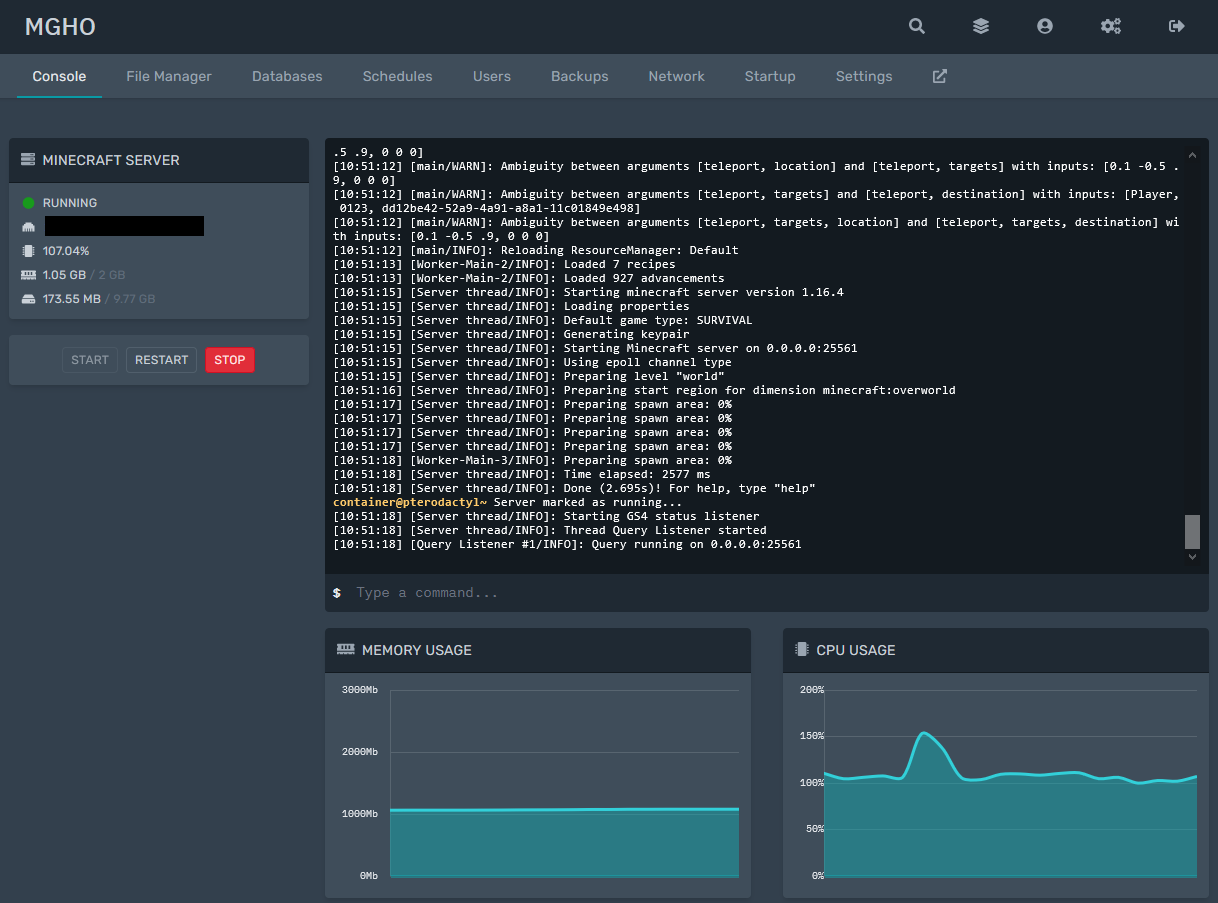Click "Query running on 0.0.0.0:25561" line

coord(567,544)
